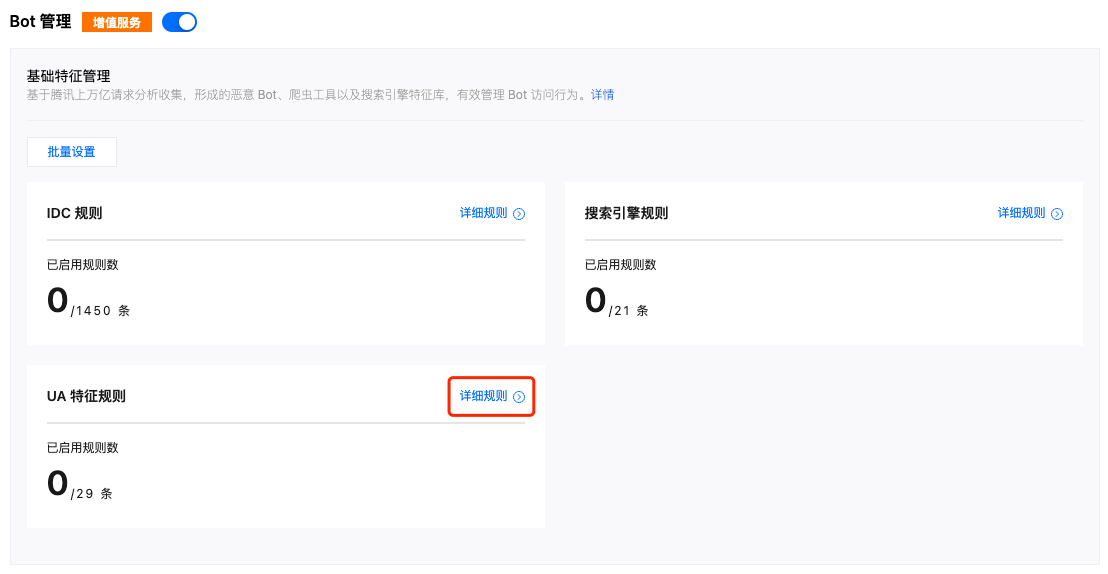Click the UA rules count 0/29
This screenshot has width=1108, height=574.
[79, 485]
